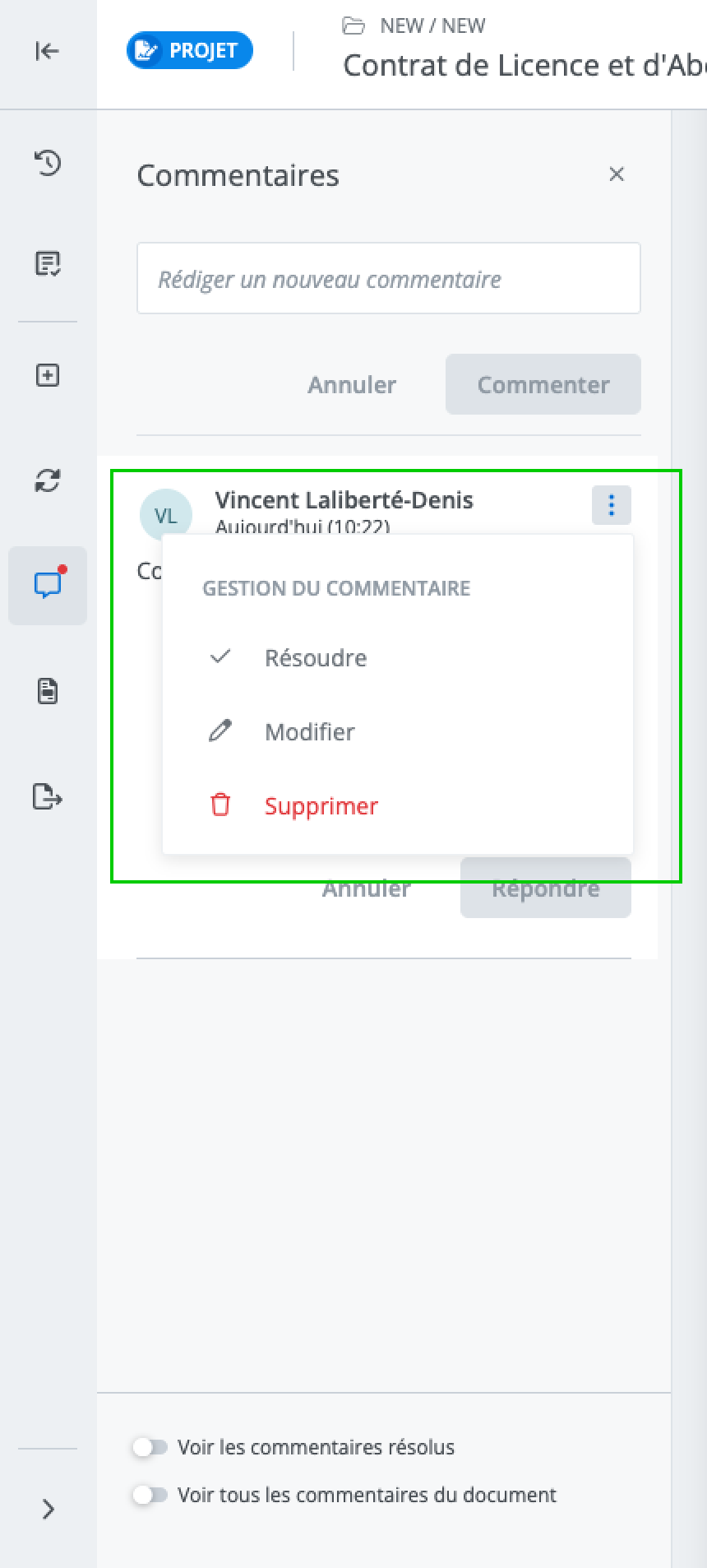
Task: Click the blue PROJET status badge
Action: 190,51
